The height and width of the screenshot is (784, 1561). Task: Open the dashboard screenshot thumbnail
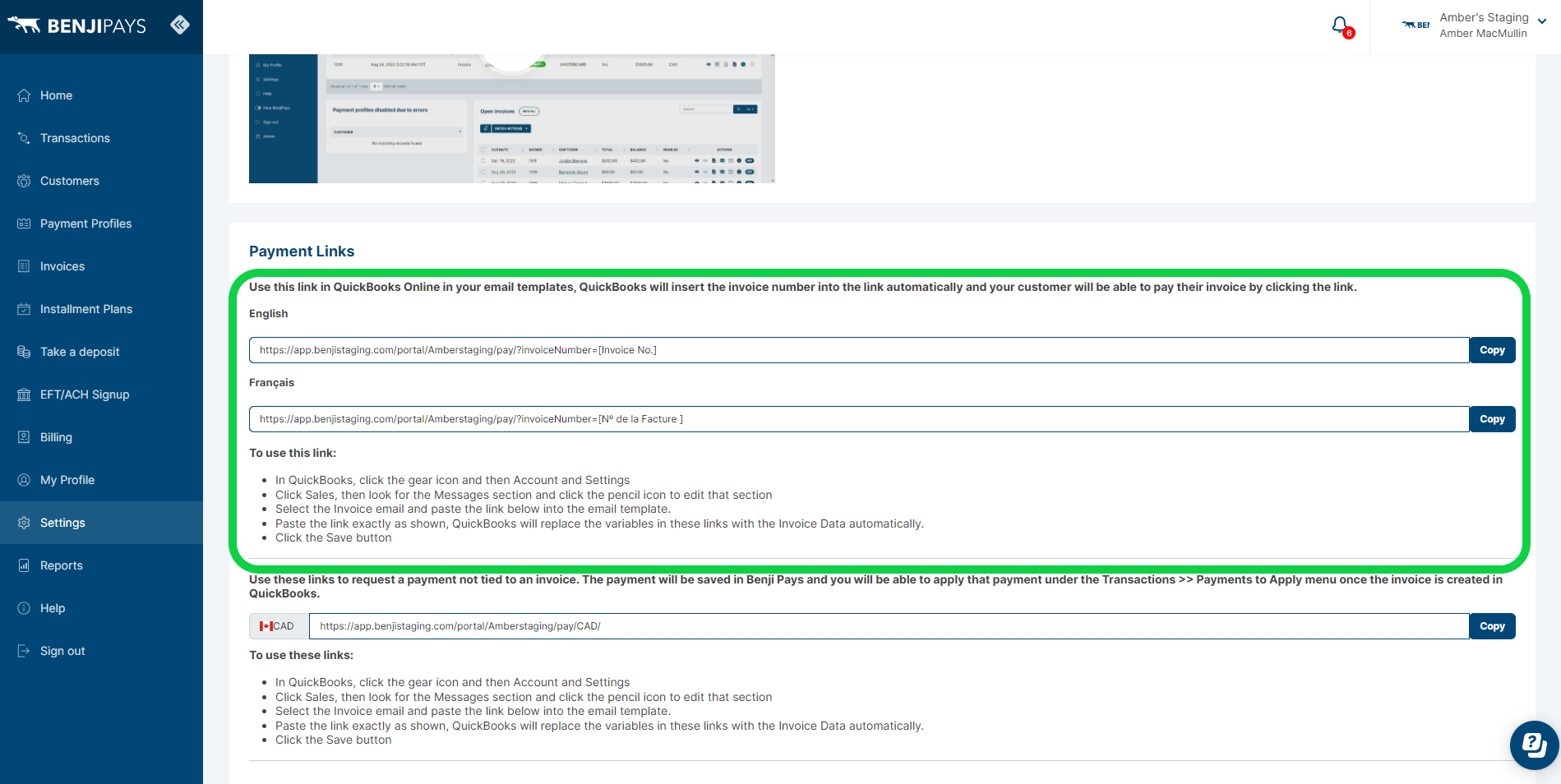coord(511,118)
